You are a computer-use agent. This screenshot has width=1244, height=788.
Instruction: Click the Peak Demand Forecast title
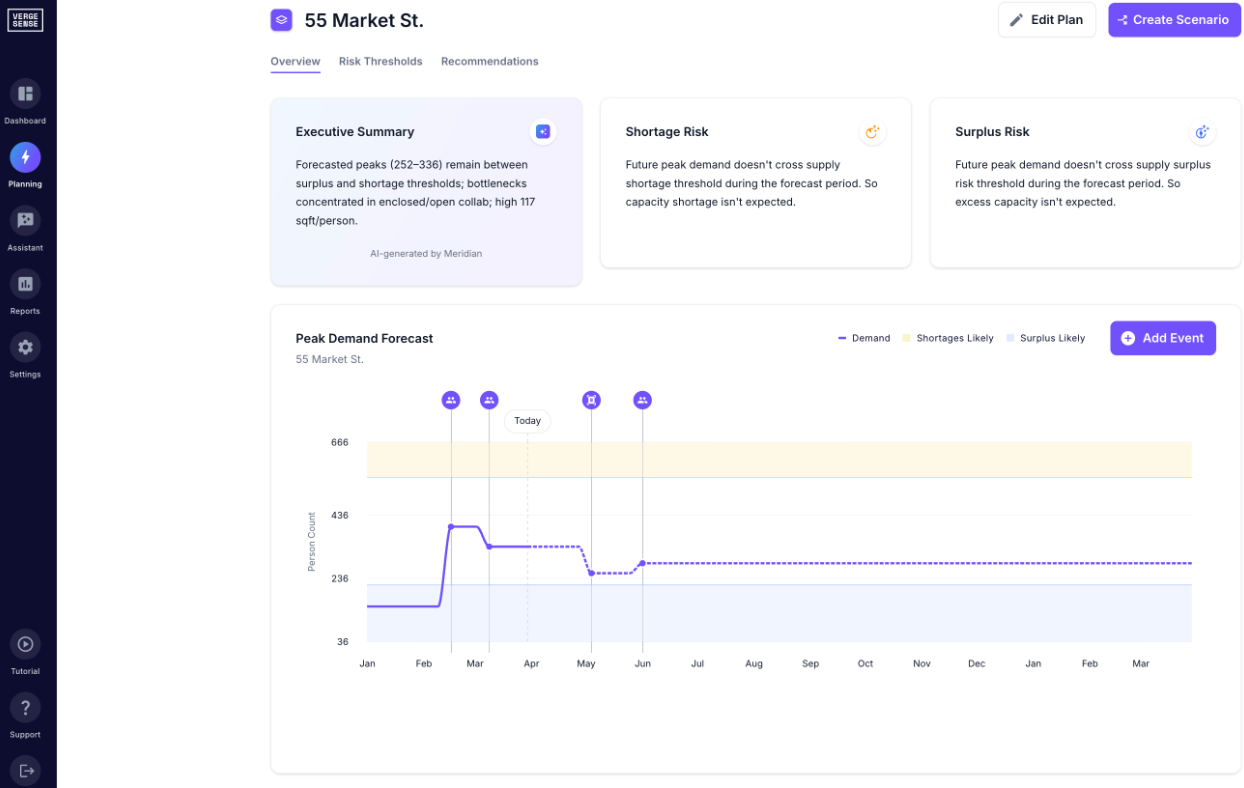[364, 339]
